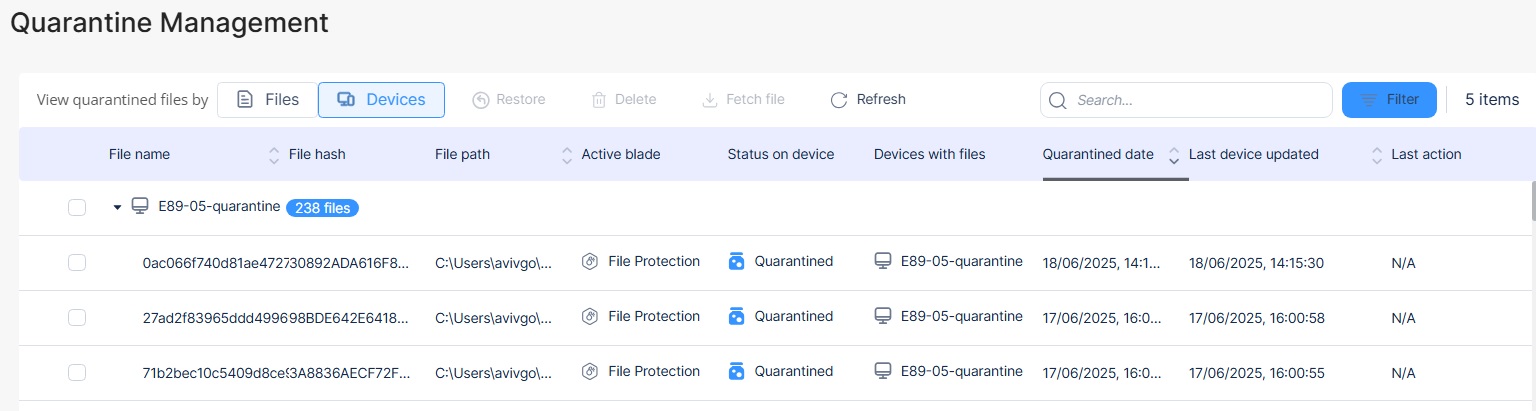Image resolution: width=1536 pixels, height=411 pixels.
Task: Click the search magnifier icon
Action: coord(1058,100)
